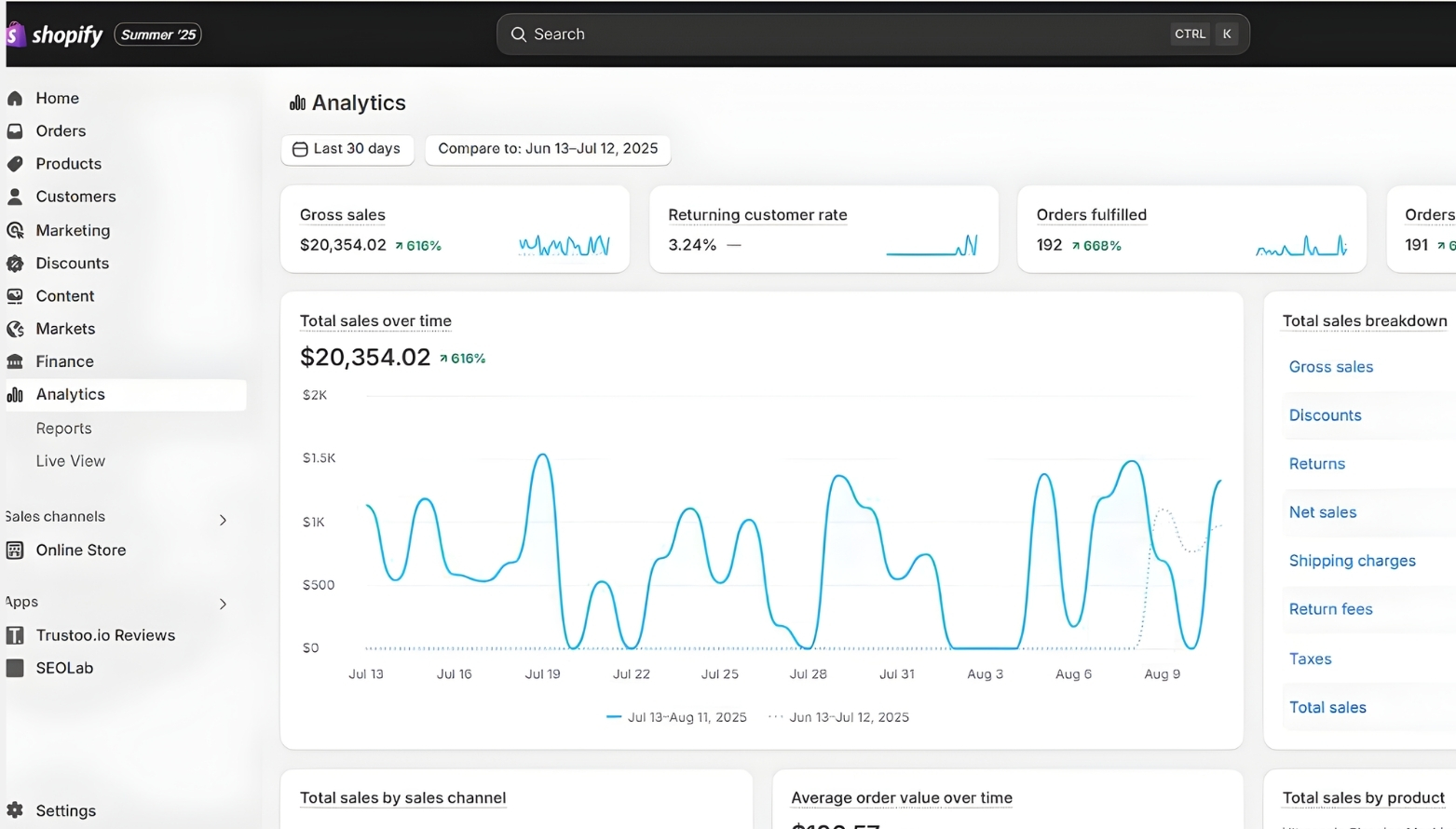Click the Marketing target icon
The width and height of the screenshot is (1456, 829).
pyautogui.click(x=15, y=230)
